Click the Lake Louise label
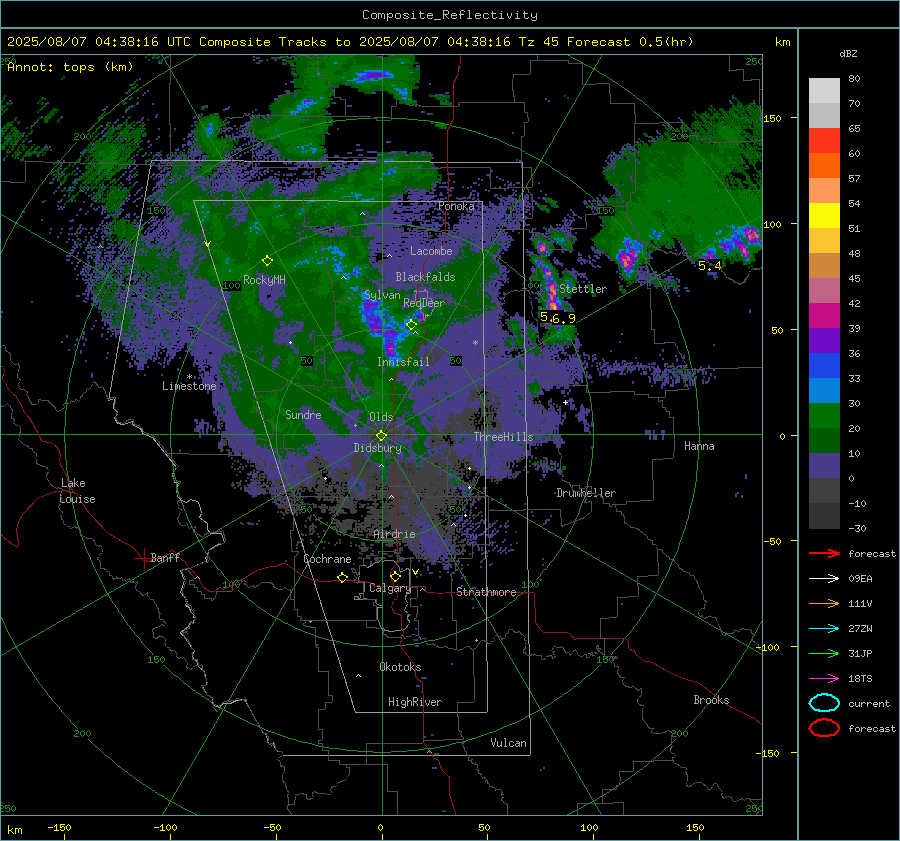The width and height of the screenshot is (900, 841). point(77,491)
